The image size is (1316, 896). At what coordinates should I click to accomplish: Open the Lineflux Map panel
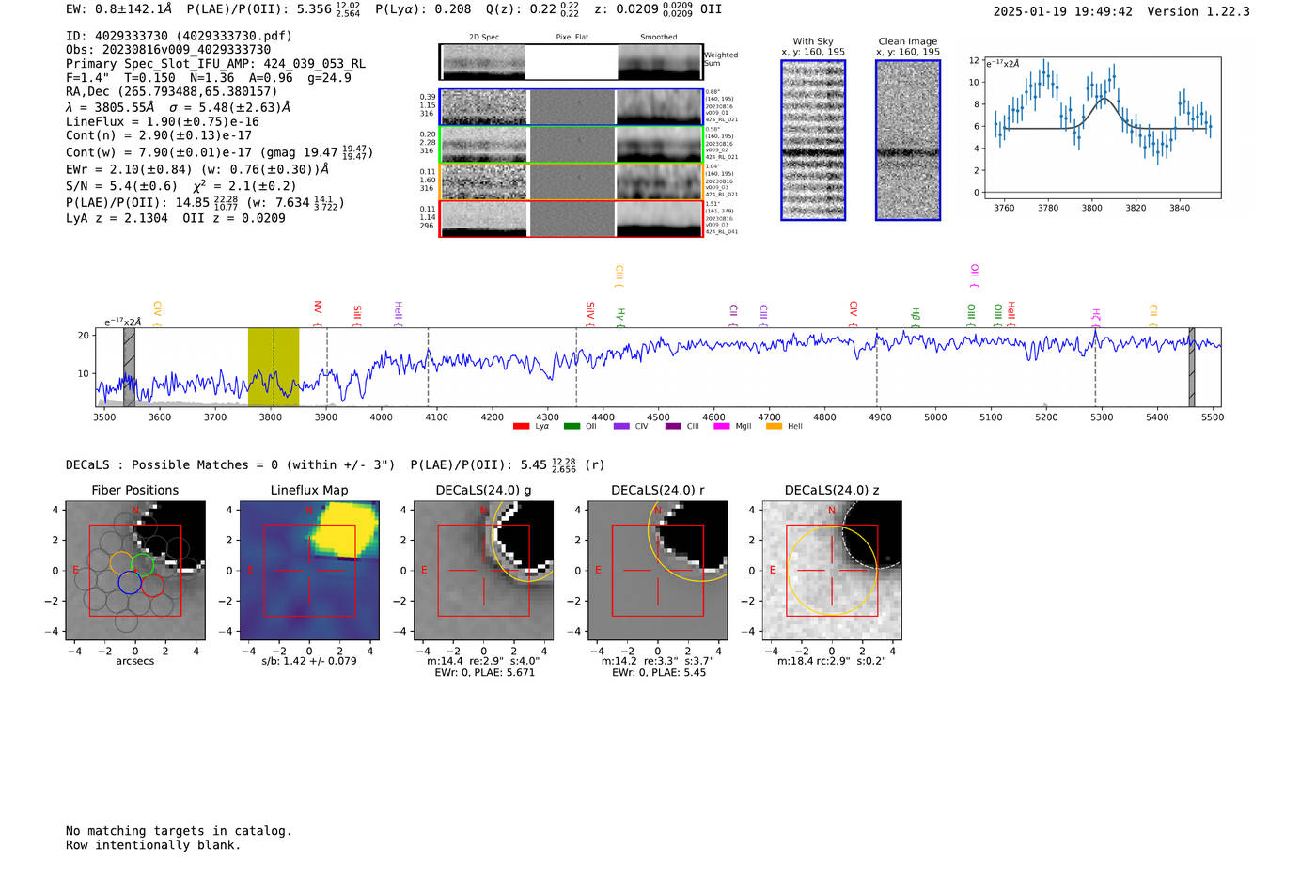pos(309,570)
